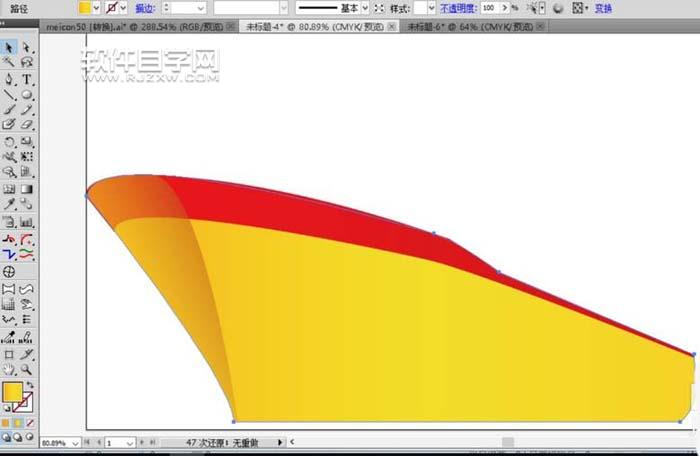
Task: Select the Line Segment tool
Action: pyautogui.click(x=9, y=95)
